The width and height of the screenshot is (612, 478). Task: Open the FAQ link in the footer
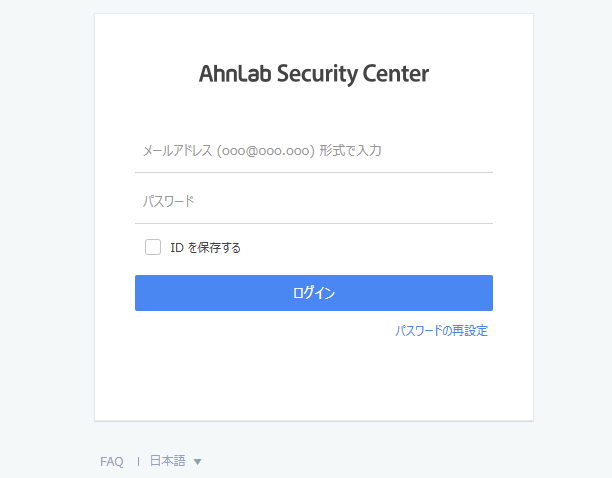112,462
